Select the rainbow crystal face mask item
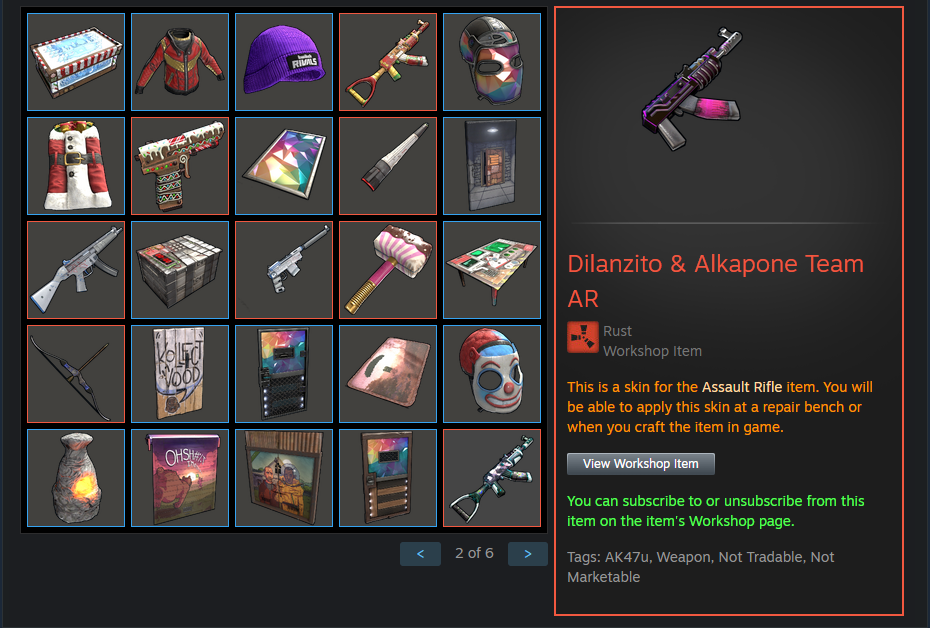The image size is (930, 628). click(492, 62)
